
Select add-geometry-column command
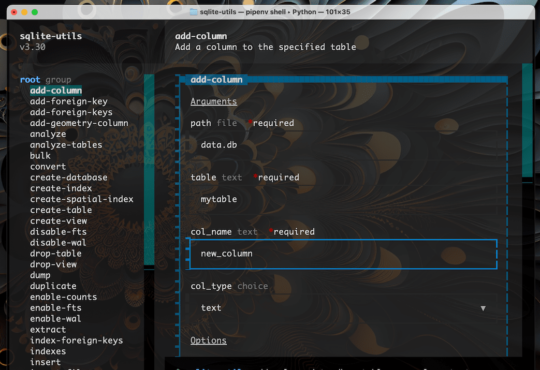tap(79, 123)
